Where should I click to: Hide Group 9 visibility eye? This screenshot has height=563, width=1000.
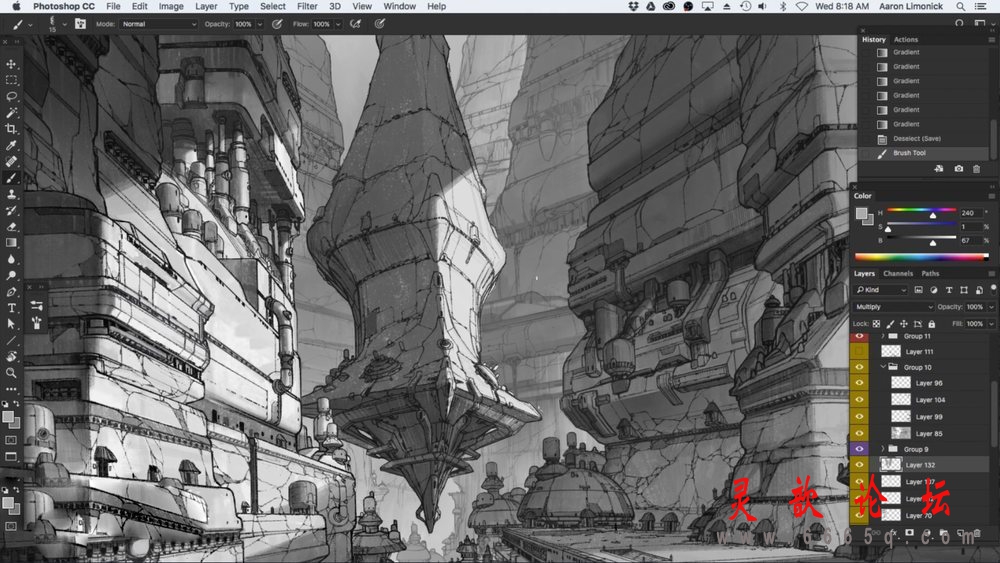click(x=859, y=449)
